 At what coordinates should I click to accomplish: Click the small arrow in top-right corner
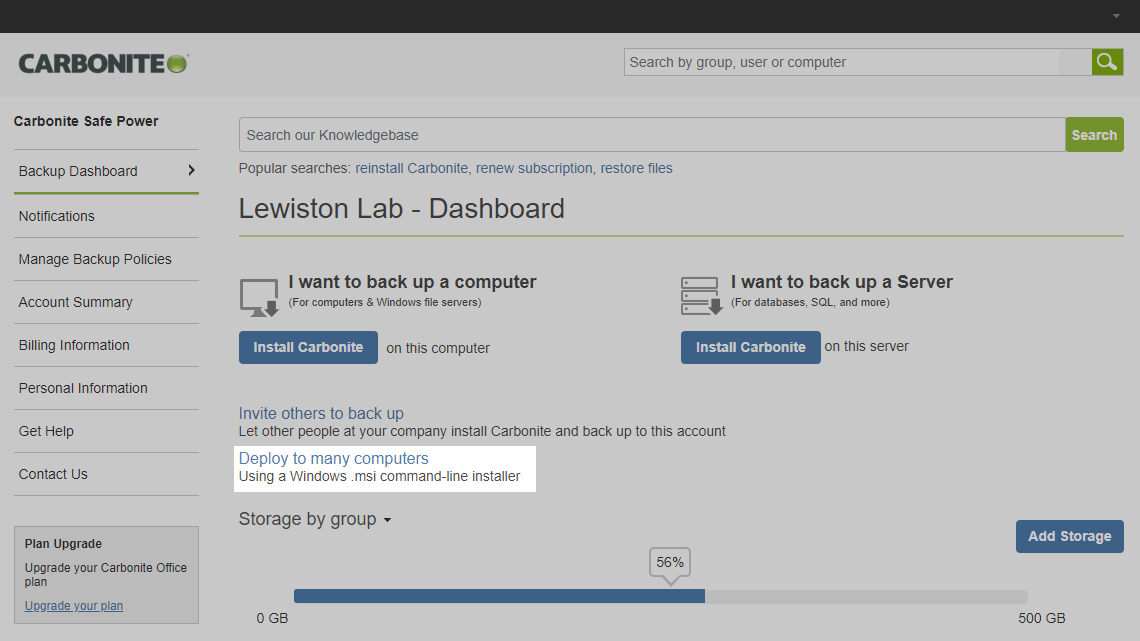pyautogui.click(x=1116, y=16)
